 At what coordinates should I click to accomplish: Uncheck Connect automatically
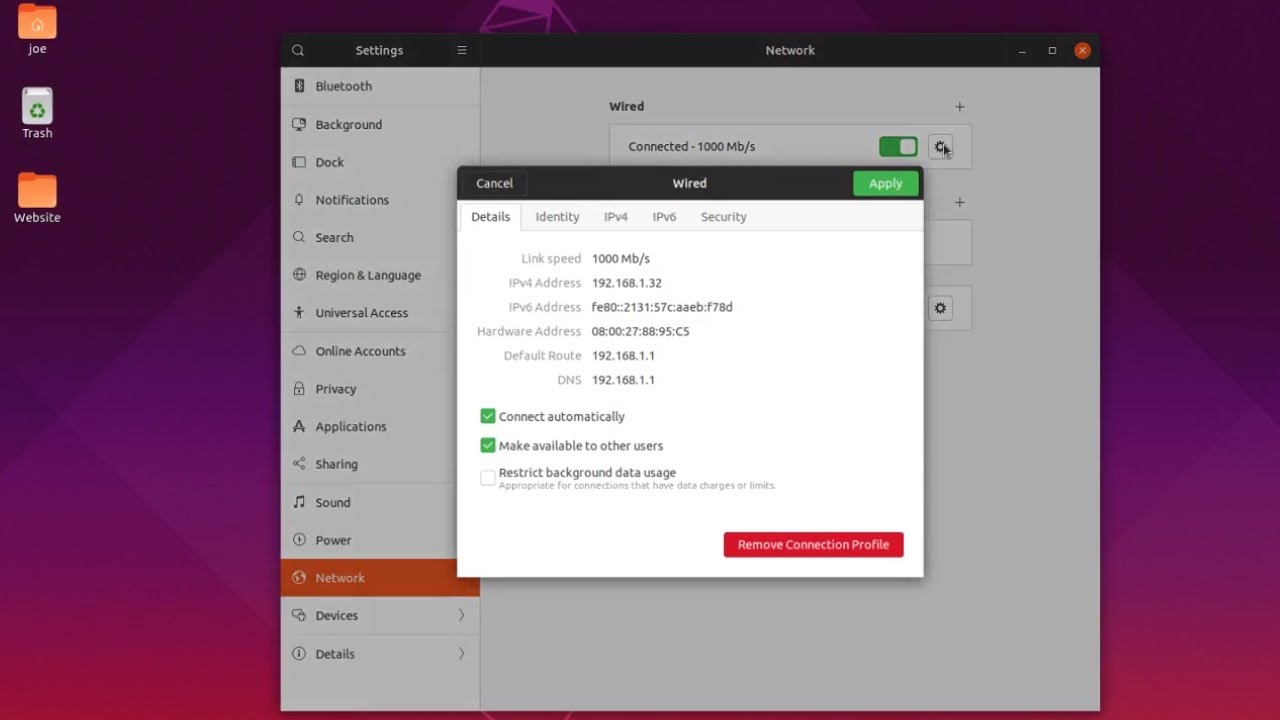[x=488, y=416]
